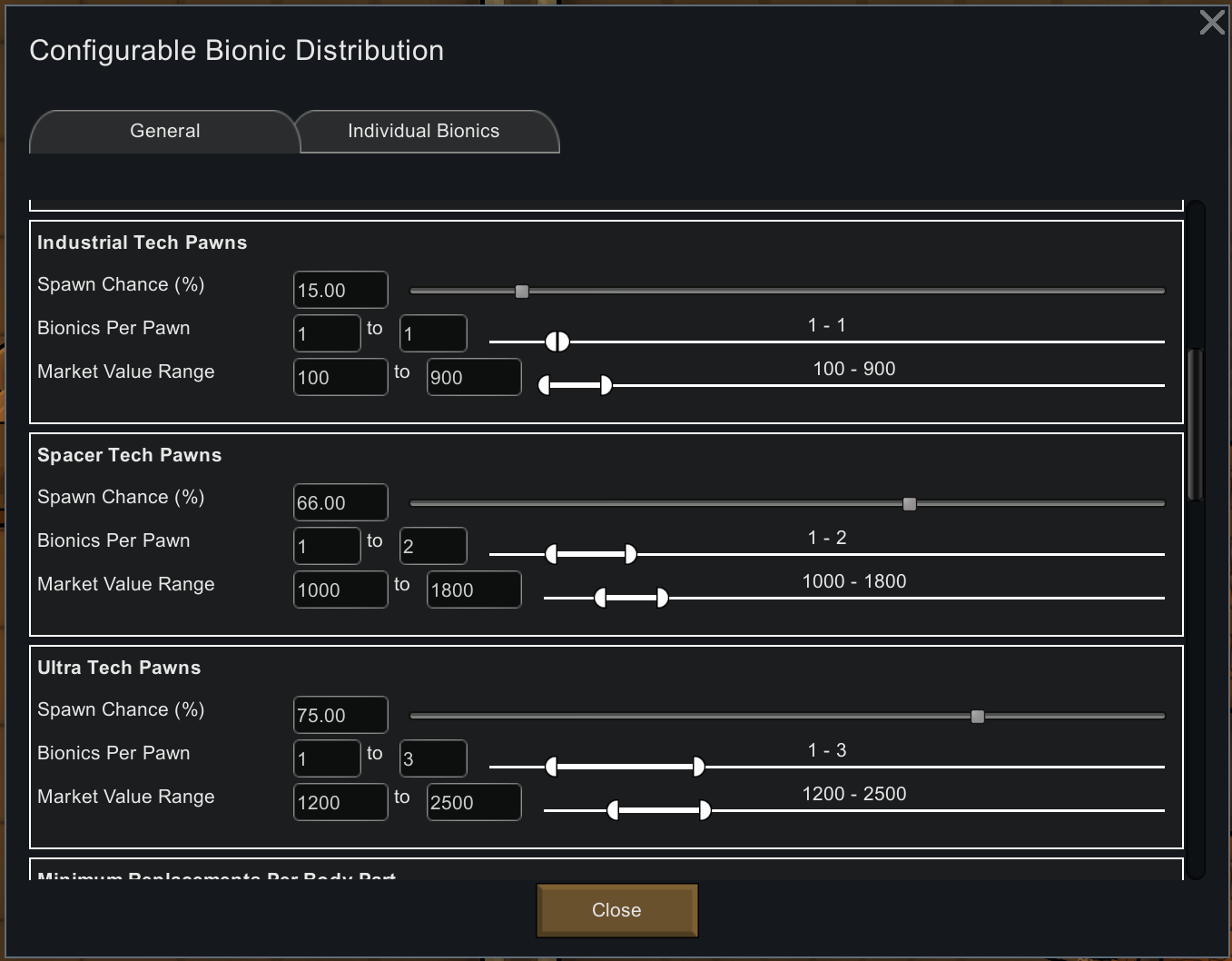This screenshot has width=1232, height=961.
Task: Click the Spacer Tech Pawns heading
Action: click(130, 455)
